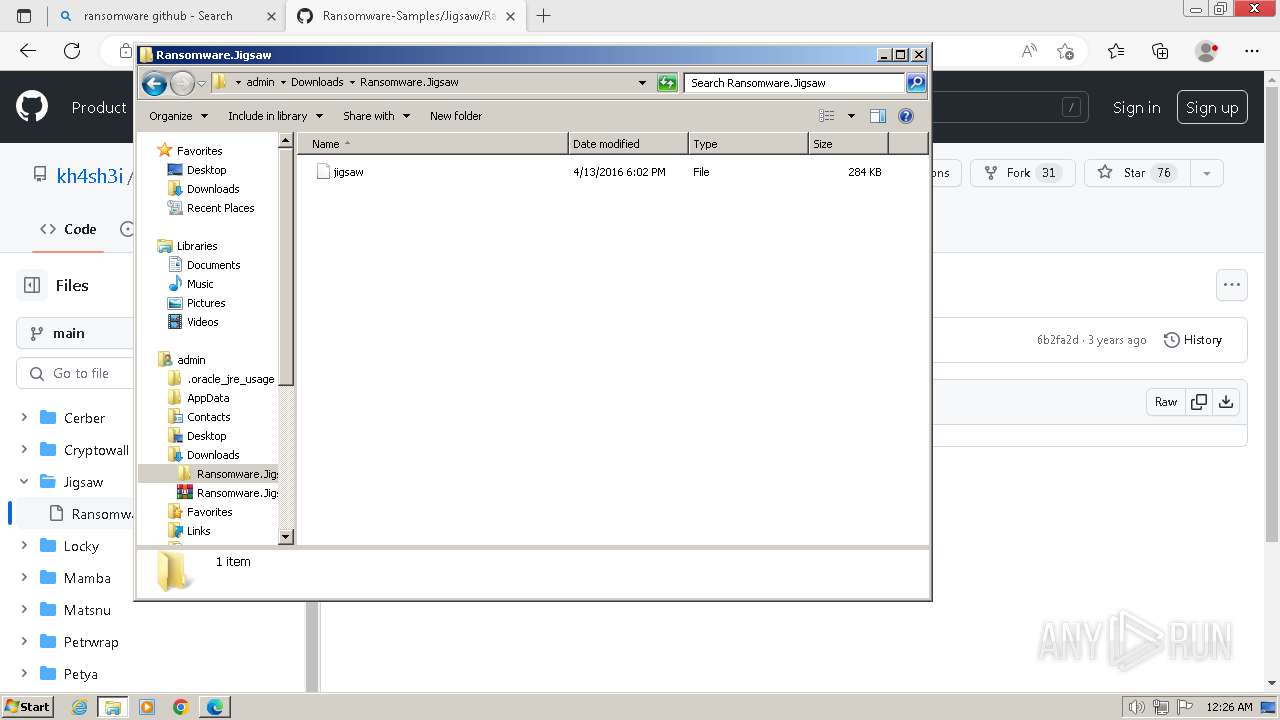This screenshot has width=1280, height=720.
Task: Click GitHub logo home icon
Action: [32, 107]
